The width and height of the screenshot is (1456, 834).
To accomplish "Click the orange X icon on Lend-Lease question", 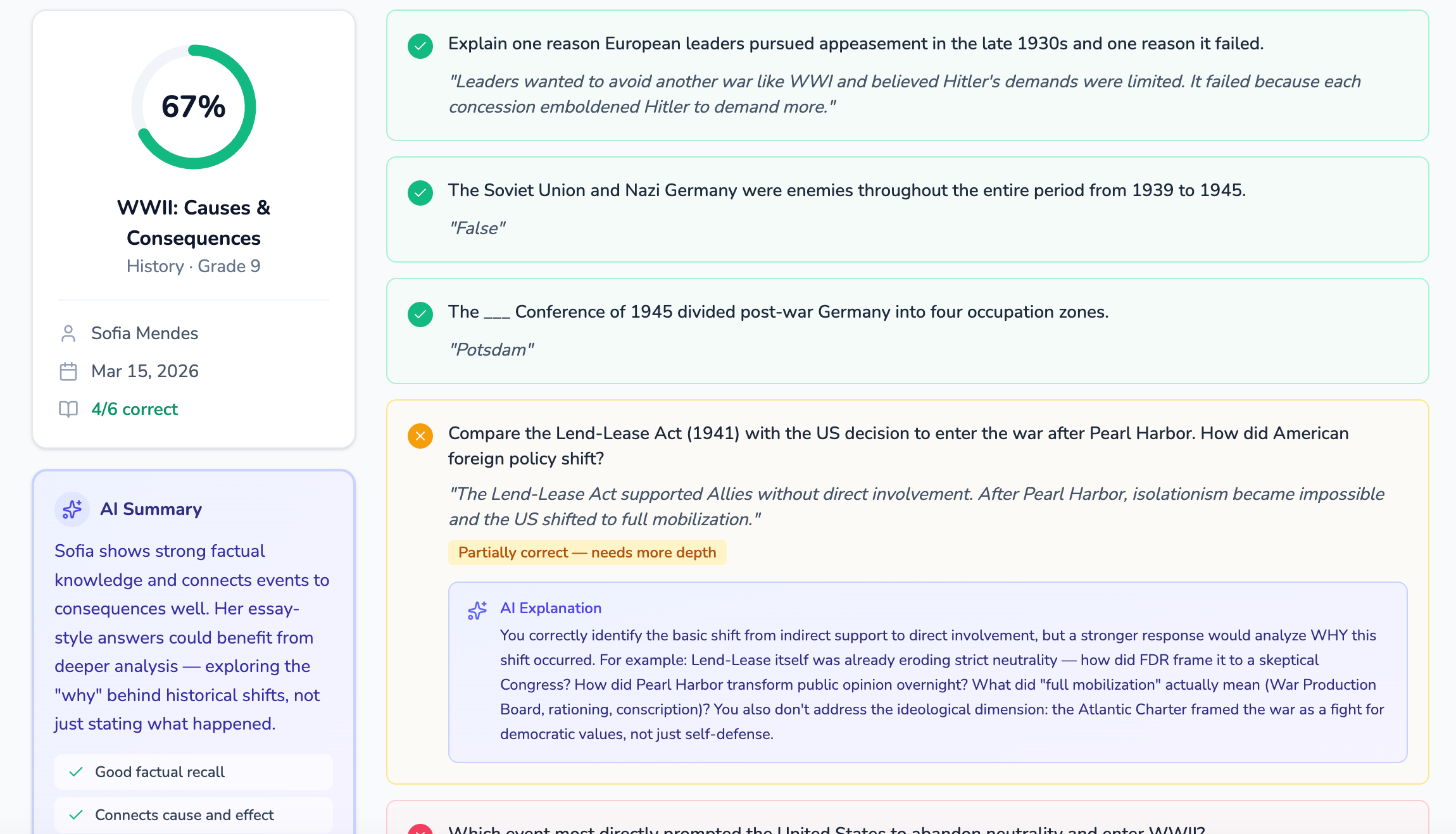I will [420, 436].
